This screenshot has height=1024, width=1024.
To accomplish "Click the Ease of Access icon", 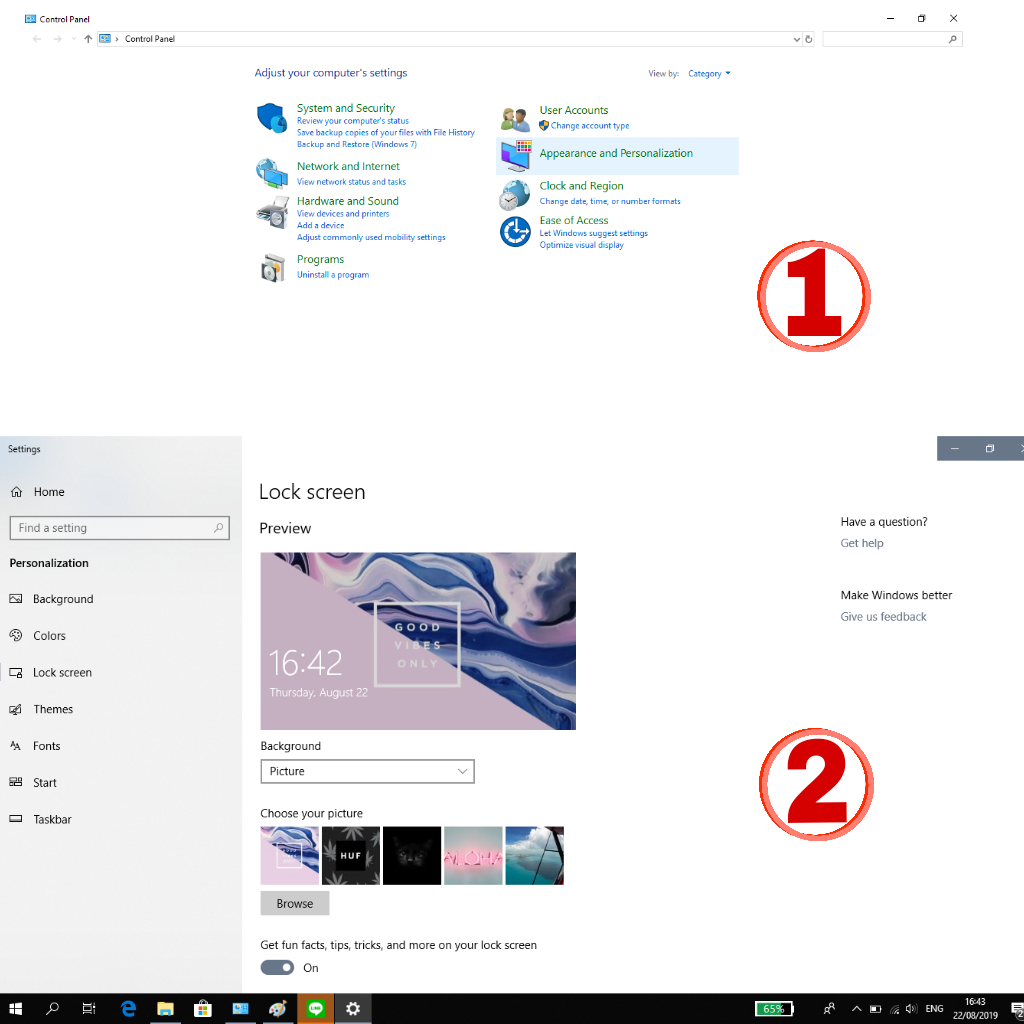I will pos(515,232).
